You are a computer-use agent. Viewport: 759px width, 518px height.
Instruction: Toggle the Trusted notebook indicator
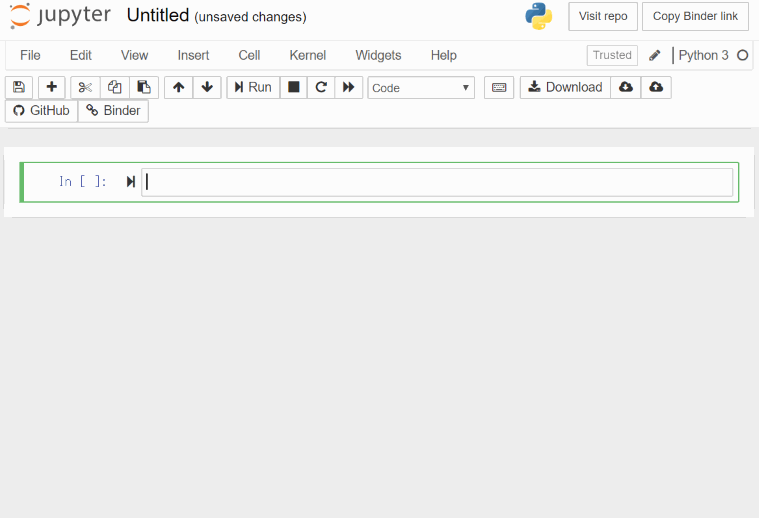612,55
